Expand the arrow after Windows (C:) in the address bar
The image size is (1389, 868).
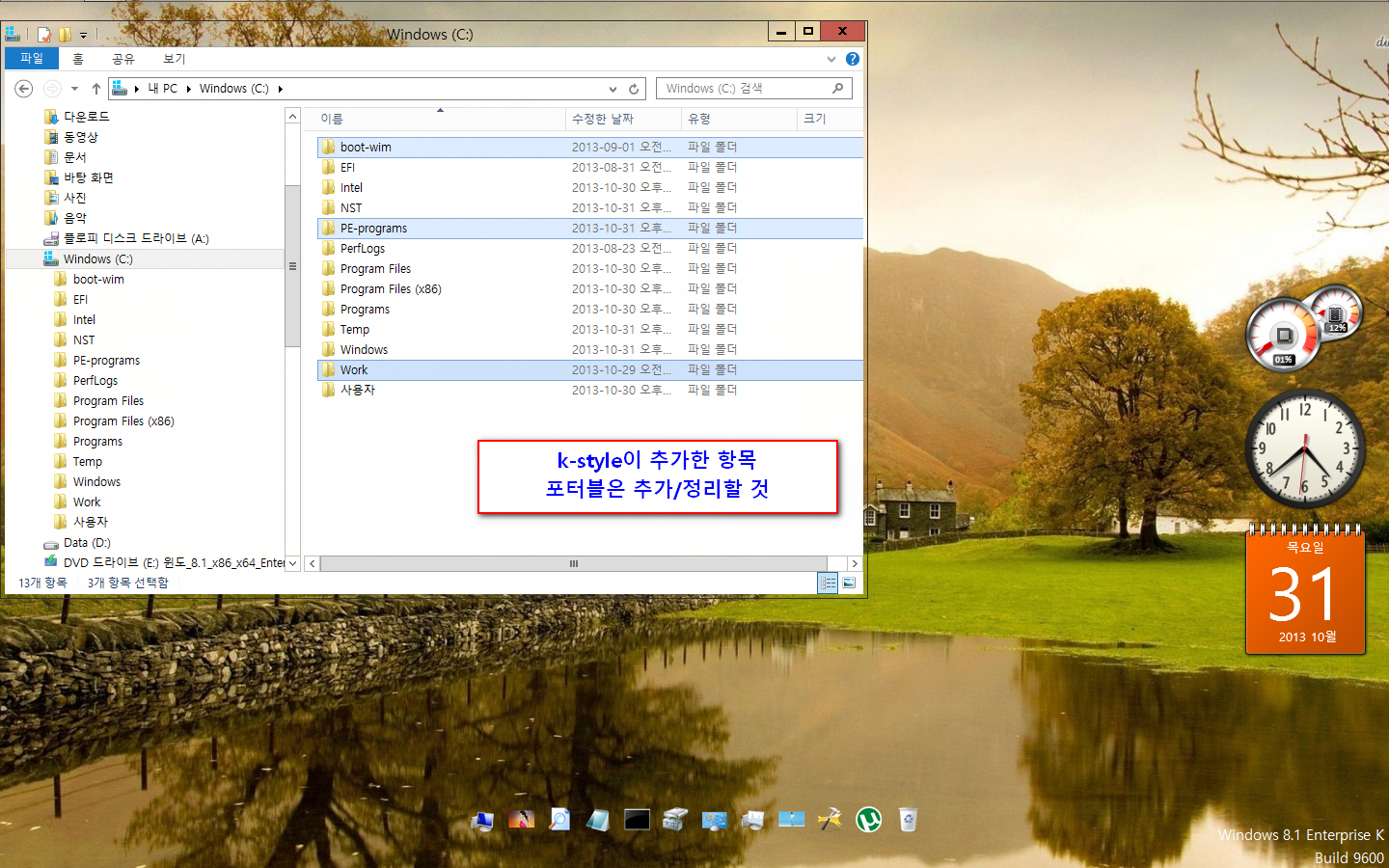click(281, 89)
